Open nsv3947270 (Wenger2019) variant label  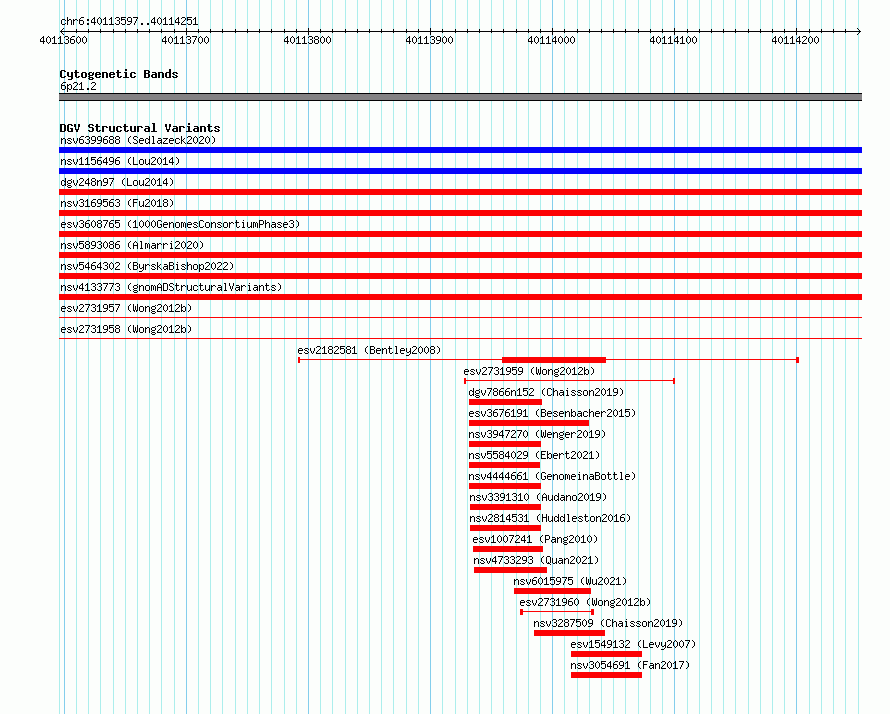[537, 434]
